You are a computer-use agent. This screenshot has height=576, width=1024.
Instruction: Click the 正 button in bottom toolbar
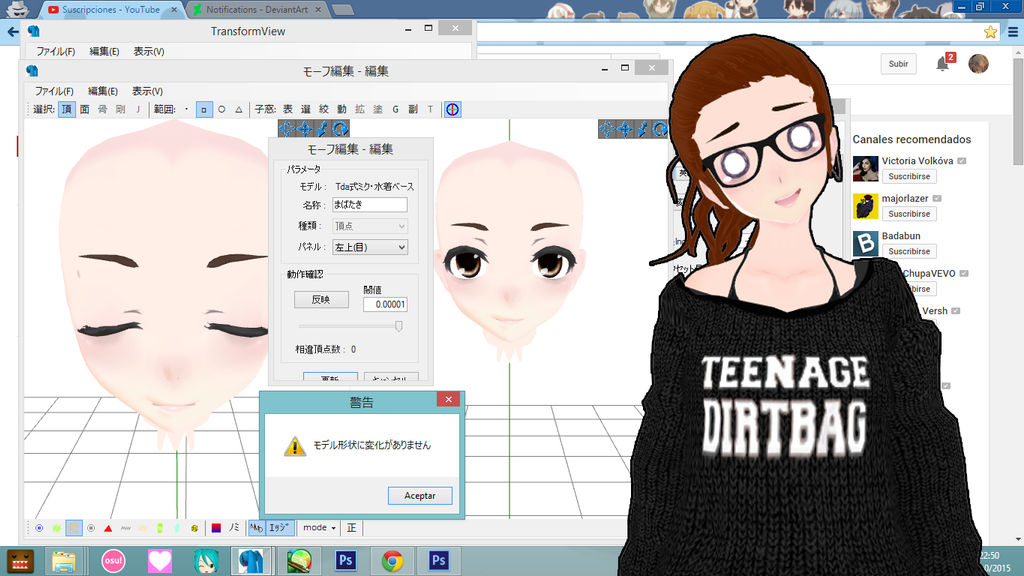click(352, 527)
